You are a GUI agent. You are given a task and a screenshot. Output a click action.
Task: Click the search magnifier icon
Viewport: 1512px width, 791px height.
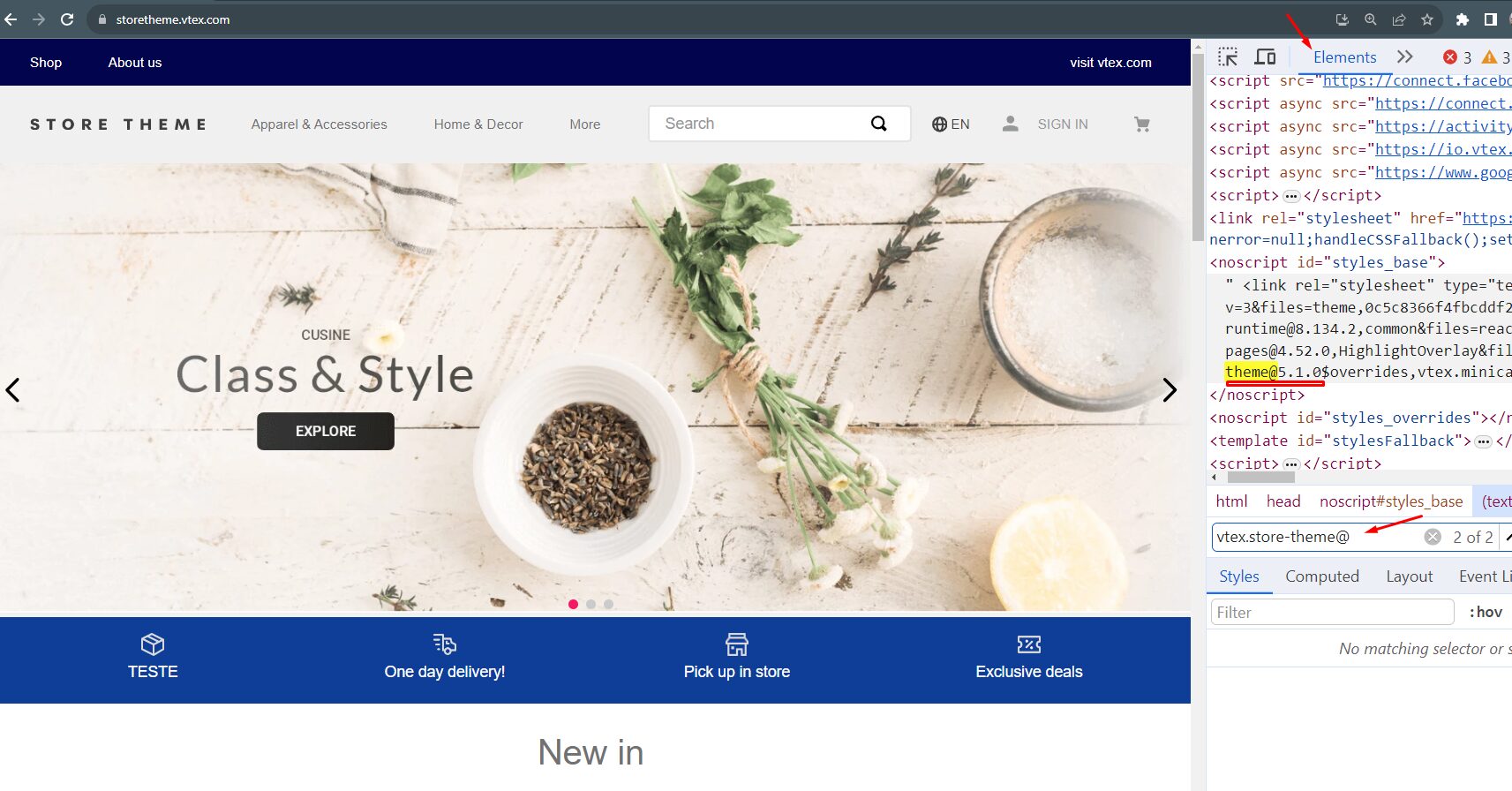click(879, 124)
